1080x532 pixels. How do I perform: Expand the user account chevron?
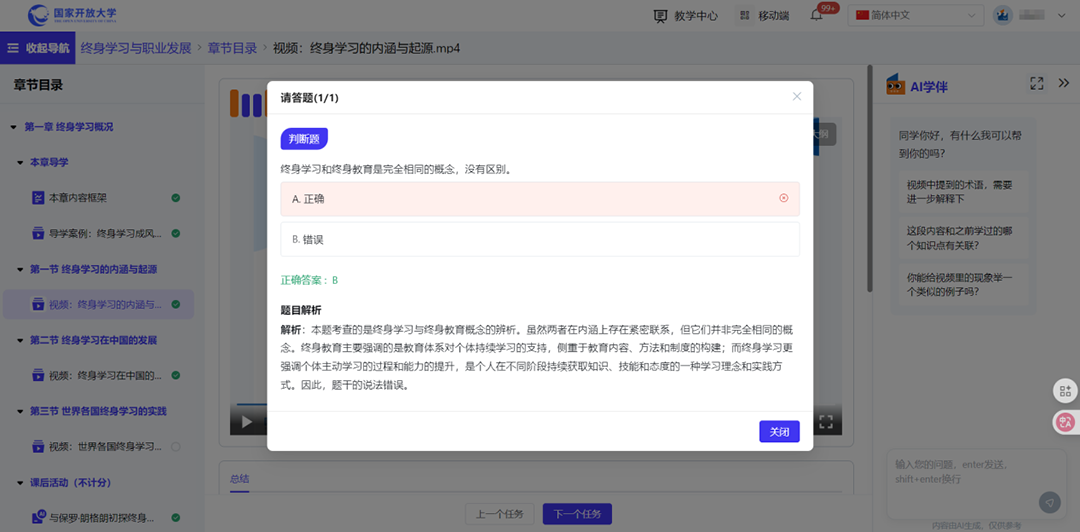click(x=1061, y=15)
